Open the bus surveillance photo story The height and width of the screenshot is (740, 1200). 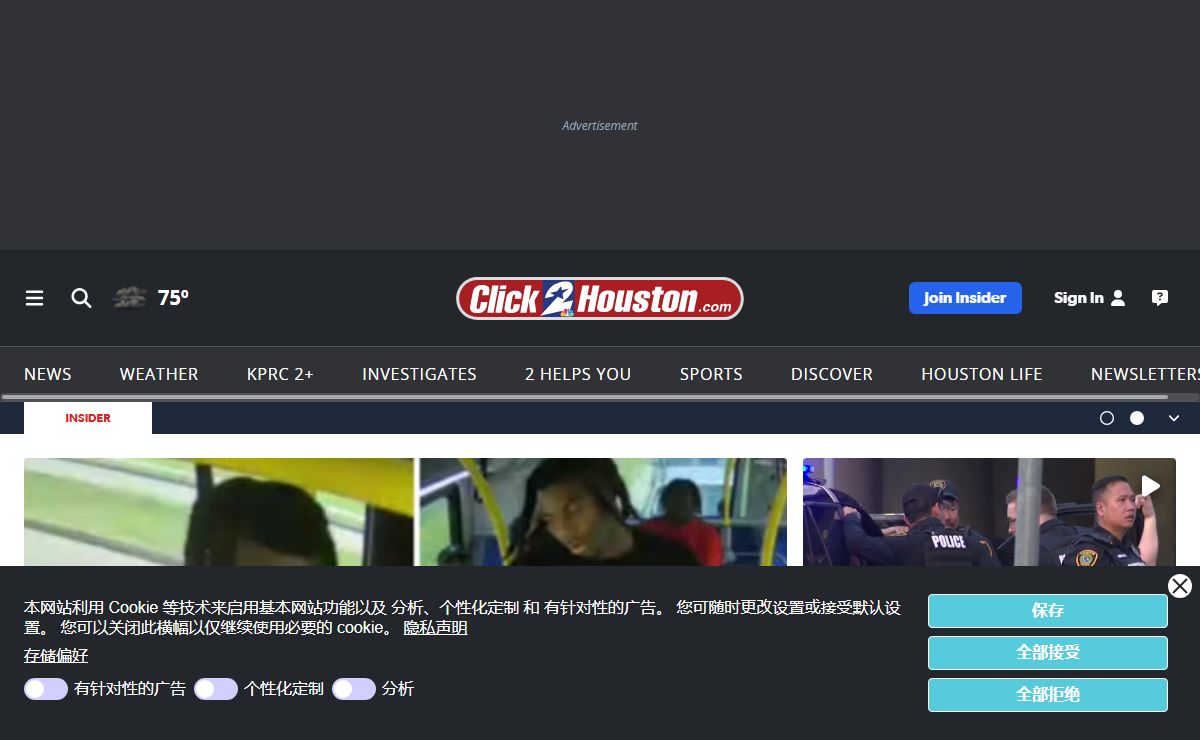(x=405, y=512)
